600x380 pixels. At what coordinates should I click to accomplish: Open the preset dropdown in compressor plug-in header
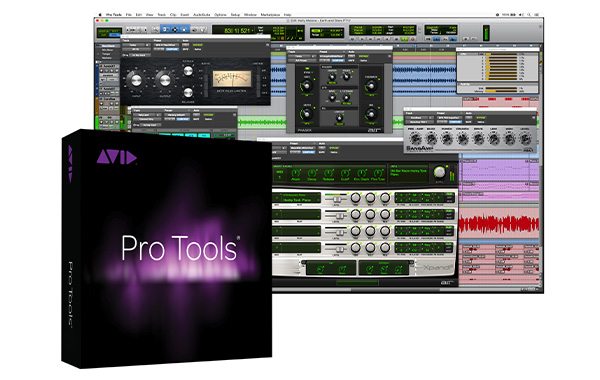coord(166,45)
